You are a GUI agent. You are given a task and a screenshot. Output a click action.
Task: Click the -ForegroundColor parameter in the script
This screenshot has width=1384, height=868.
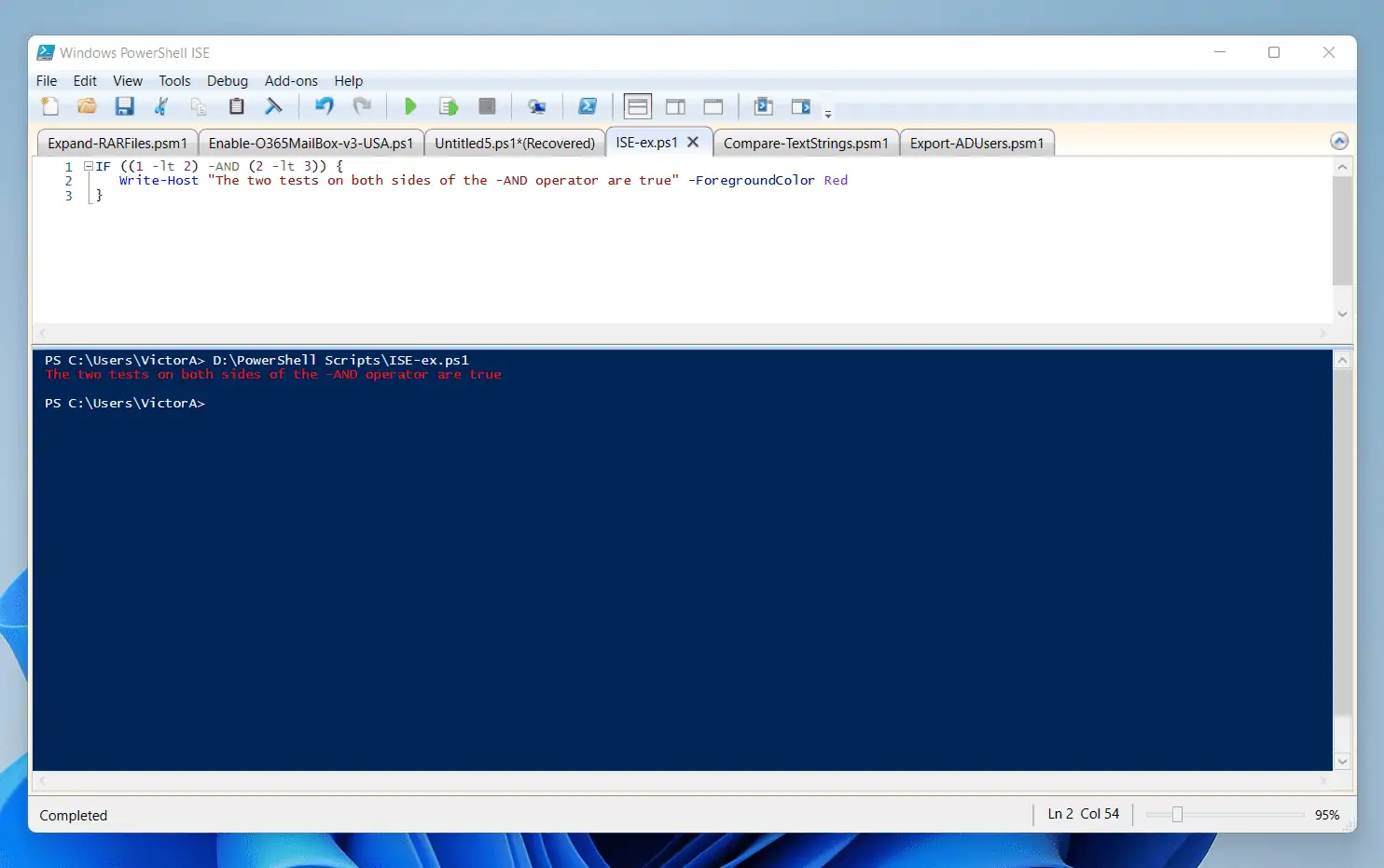click(x=751, y=181)
